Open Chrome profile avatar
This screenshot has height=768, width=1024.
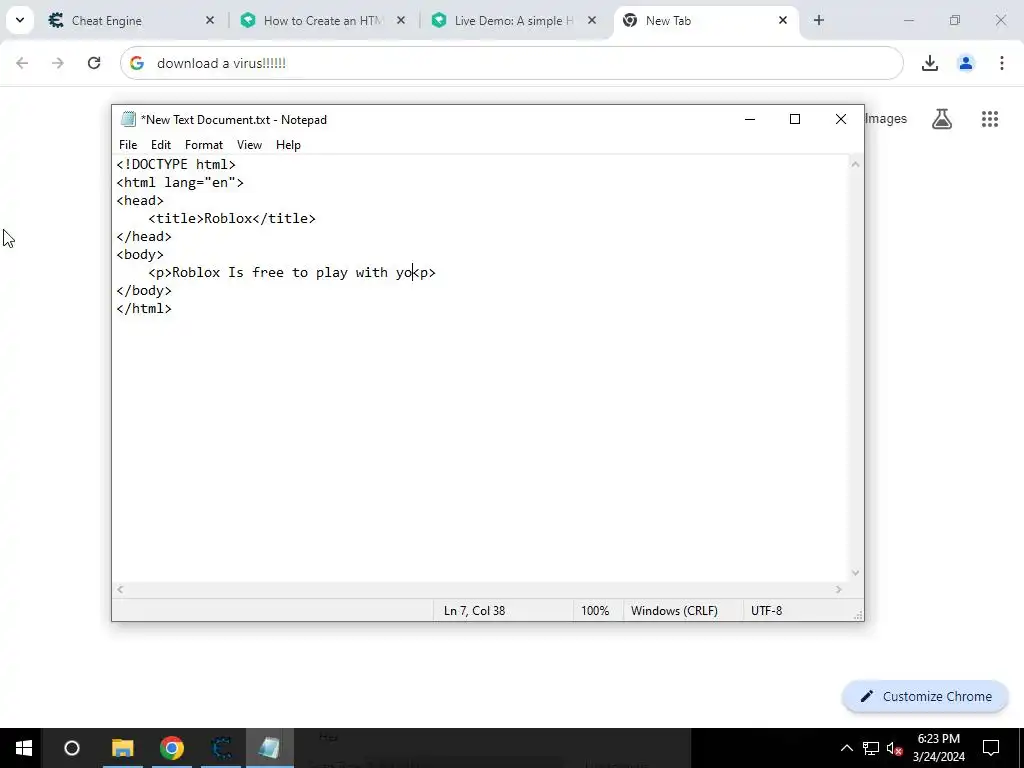click(x=966, y=63)
